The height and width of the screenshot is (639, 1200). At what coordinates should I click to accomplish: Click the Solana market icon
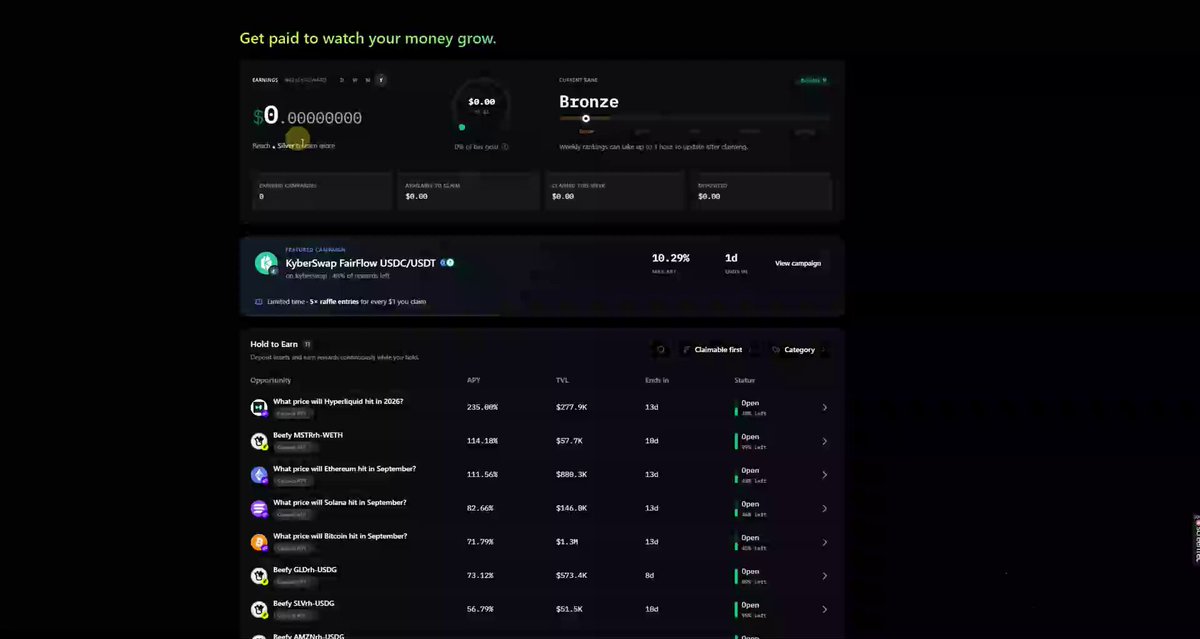pos(259,508)
